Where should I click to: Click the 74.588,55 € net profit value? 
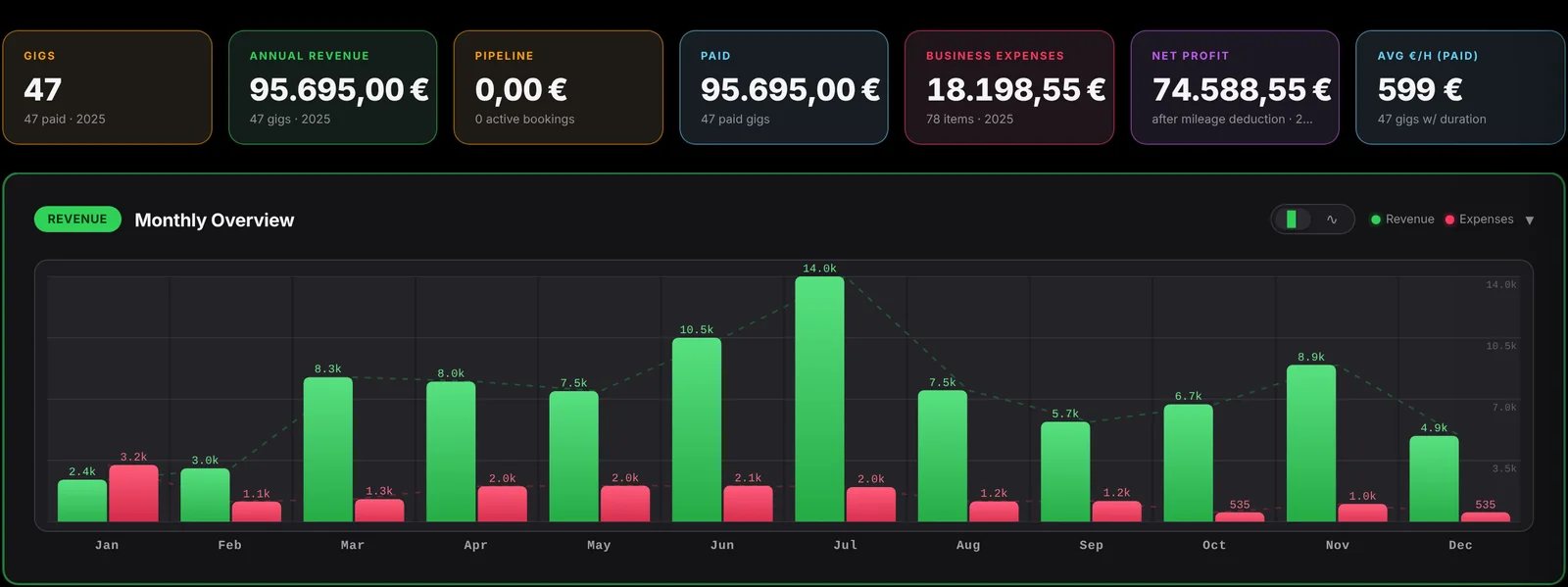coord(1241,90)
